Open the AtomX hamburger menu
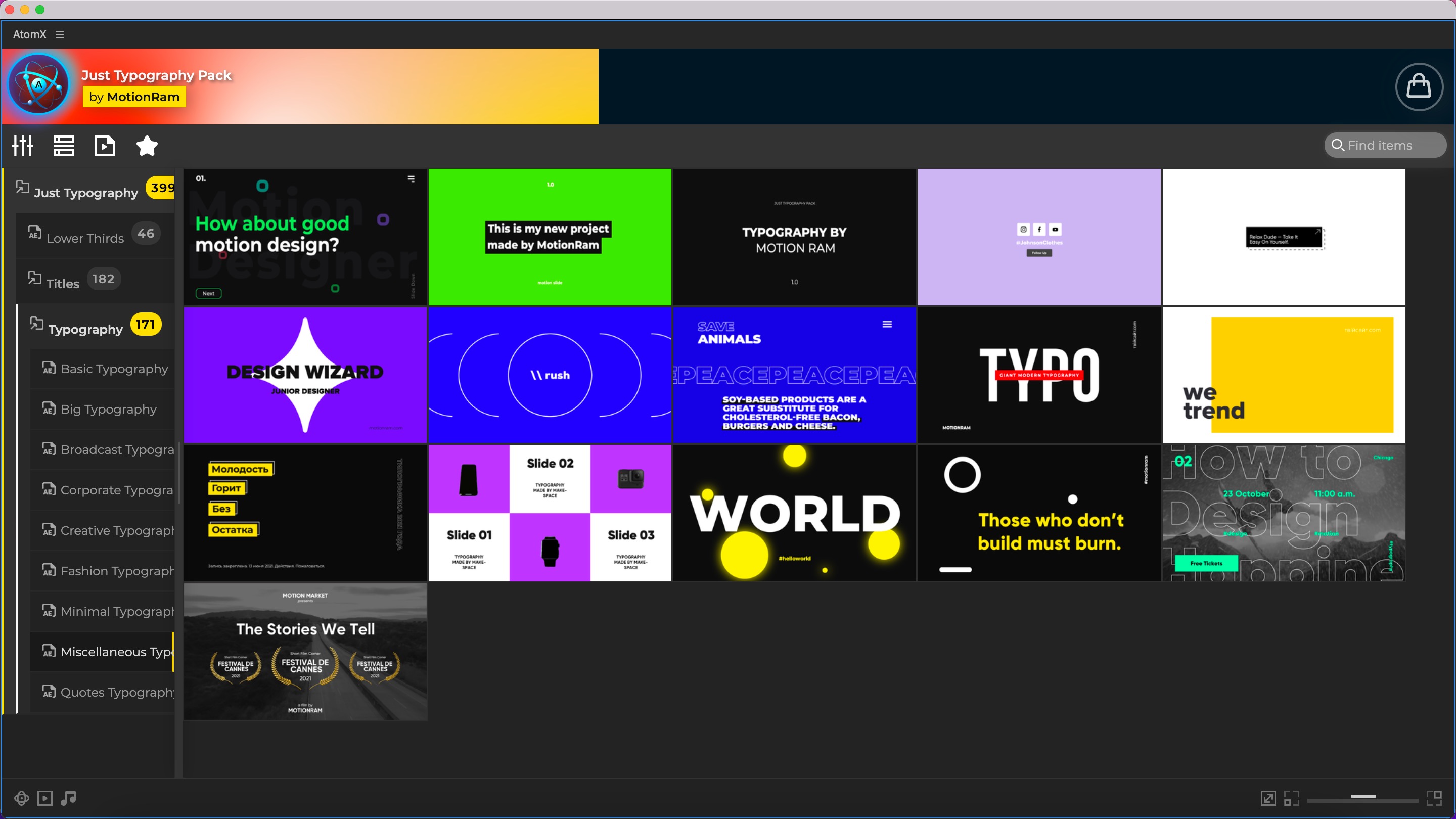 click(x=59, y=35)
